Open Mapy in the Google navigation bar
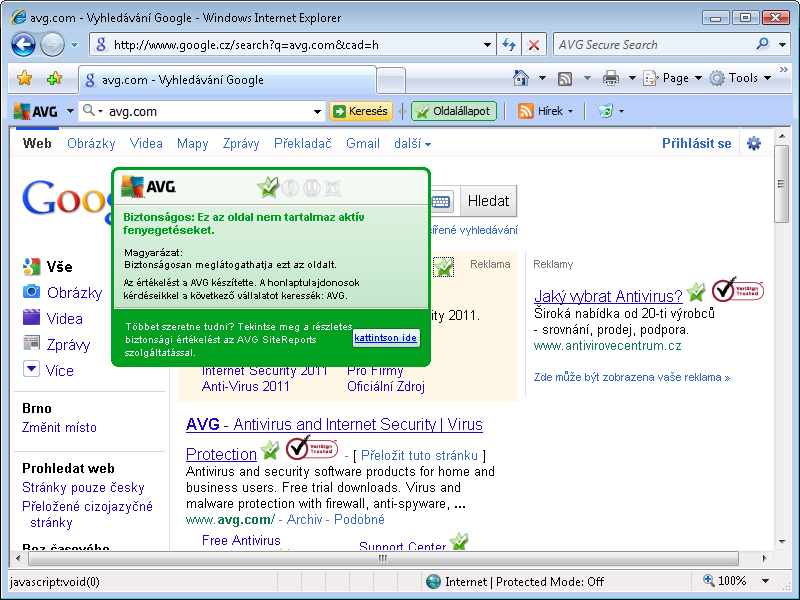The image size is (800, 600). tap(192, 143)
